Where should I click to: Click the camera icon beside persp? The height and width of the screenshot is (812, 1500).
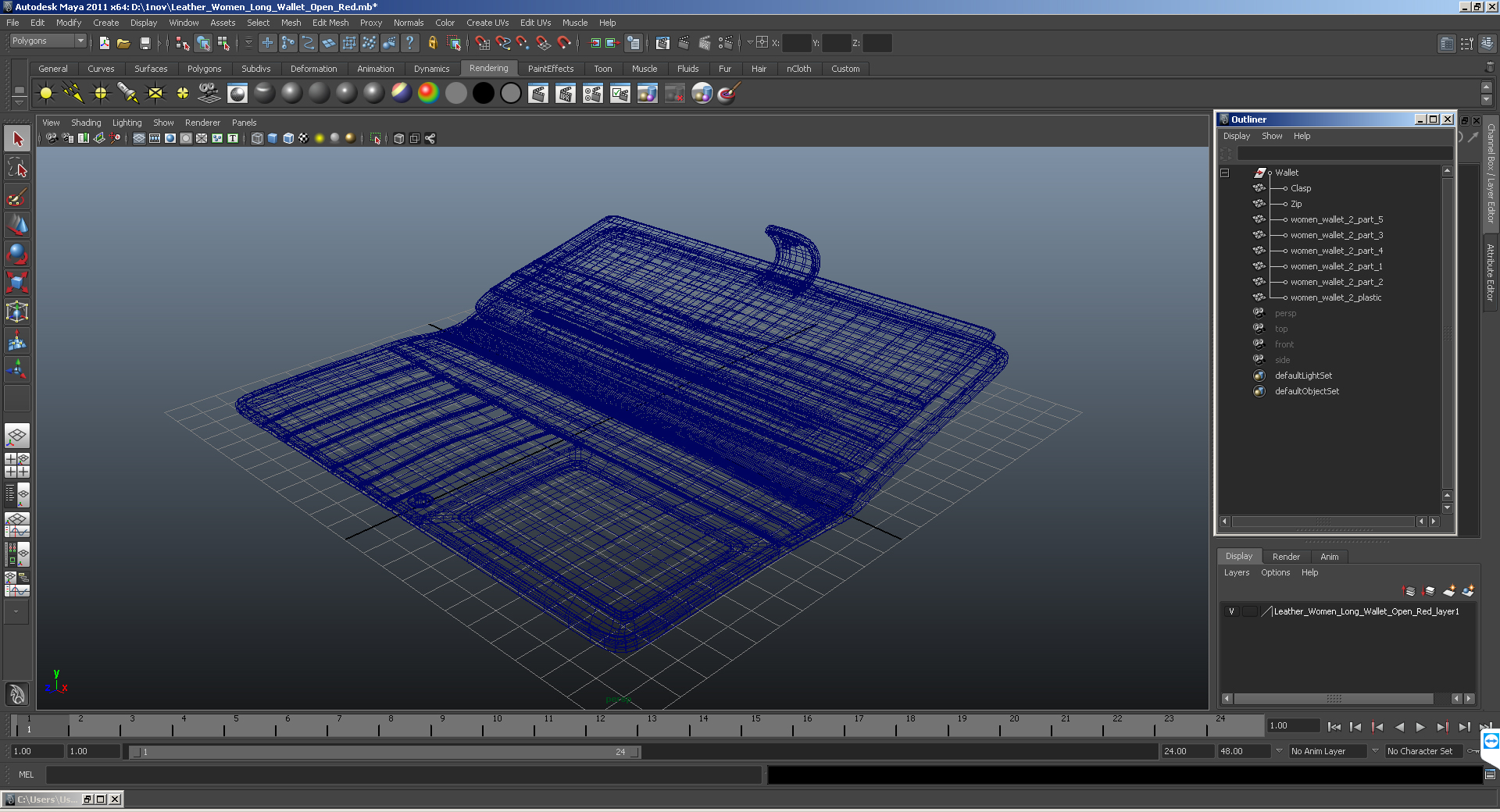1259,313
